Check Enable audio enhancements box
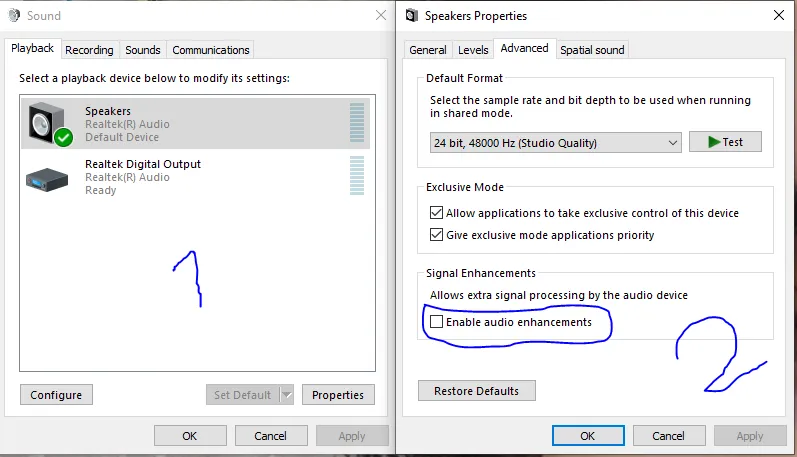This screenshot has height=457, width=797. [436, 322]
